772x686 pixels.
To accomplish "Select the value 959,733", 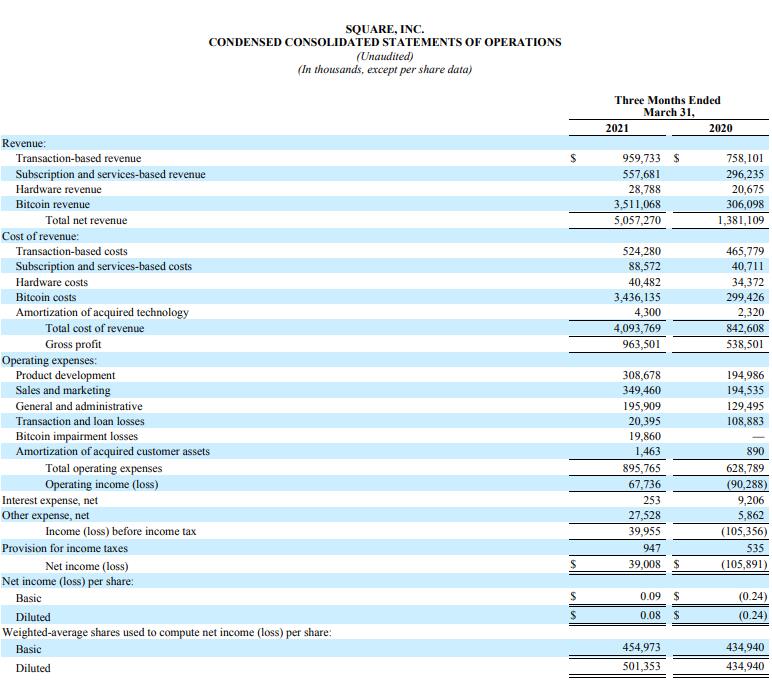I will click(642, 158).
